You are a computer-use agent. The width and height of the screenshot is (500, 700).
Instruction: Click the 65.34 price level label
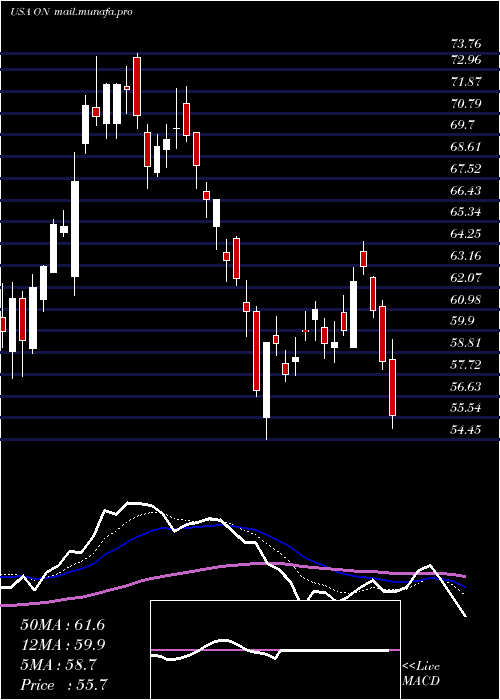click(467, 212)
